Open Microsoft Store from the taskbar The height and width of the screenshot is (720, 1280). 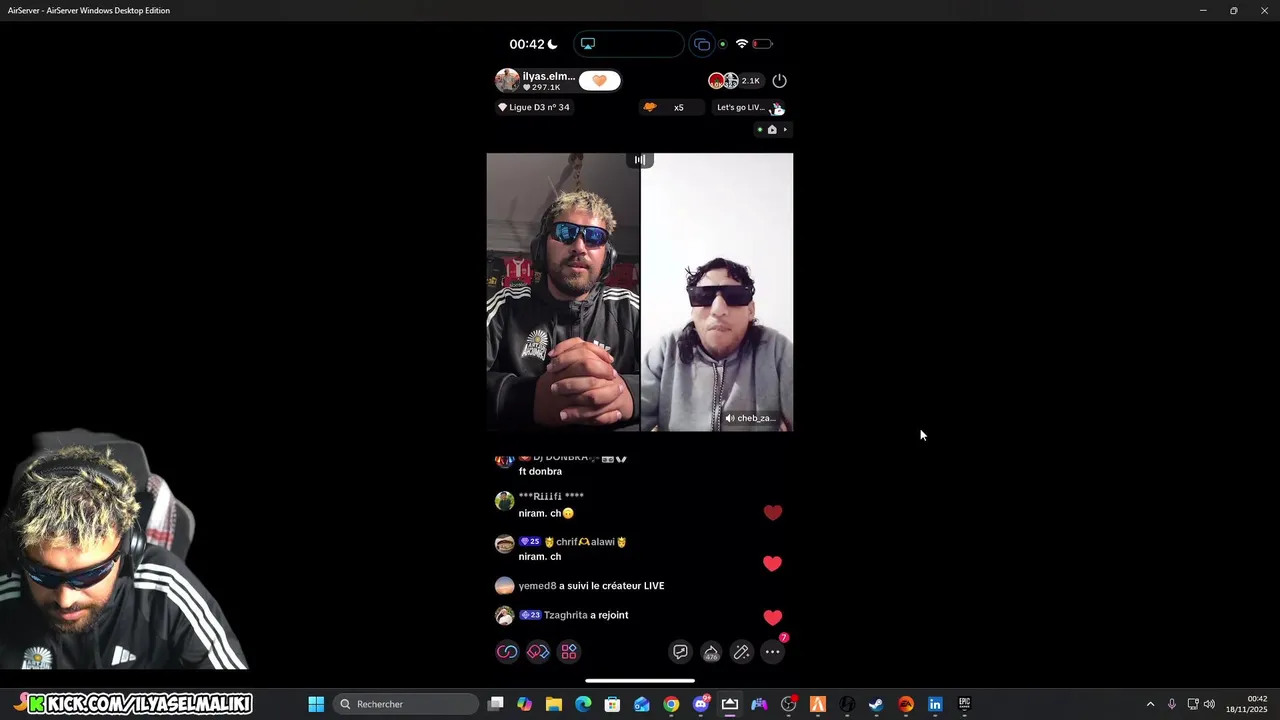coord(612,704)
